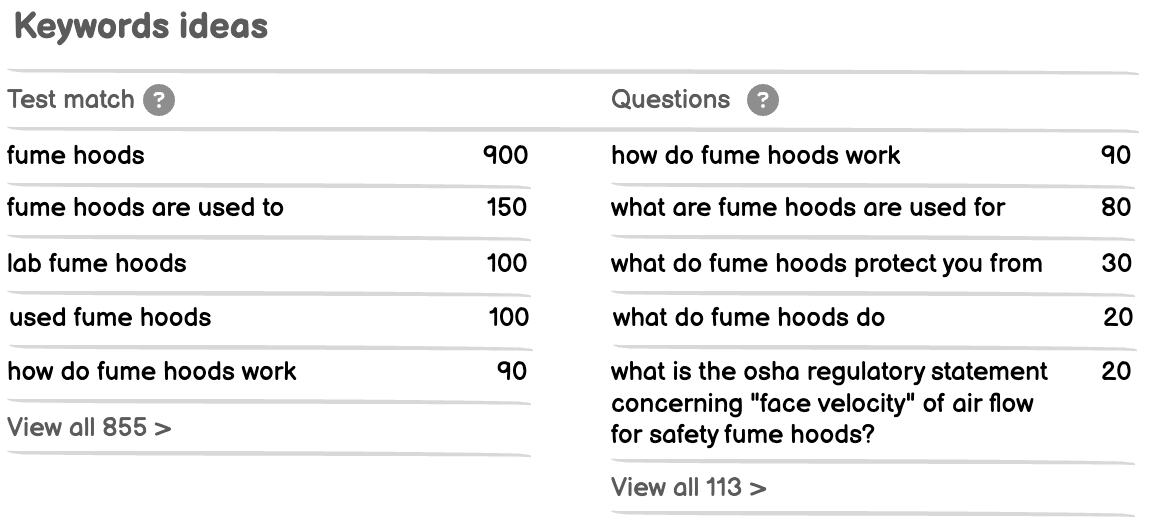Choose the 'lab fume hoods' keyword
The image size is (1156, 531).
click(x=97, y=263)
